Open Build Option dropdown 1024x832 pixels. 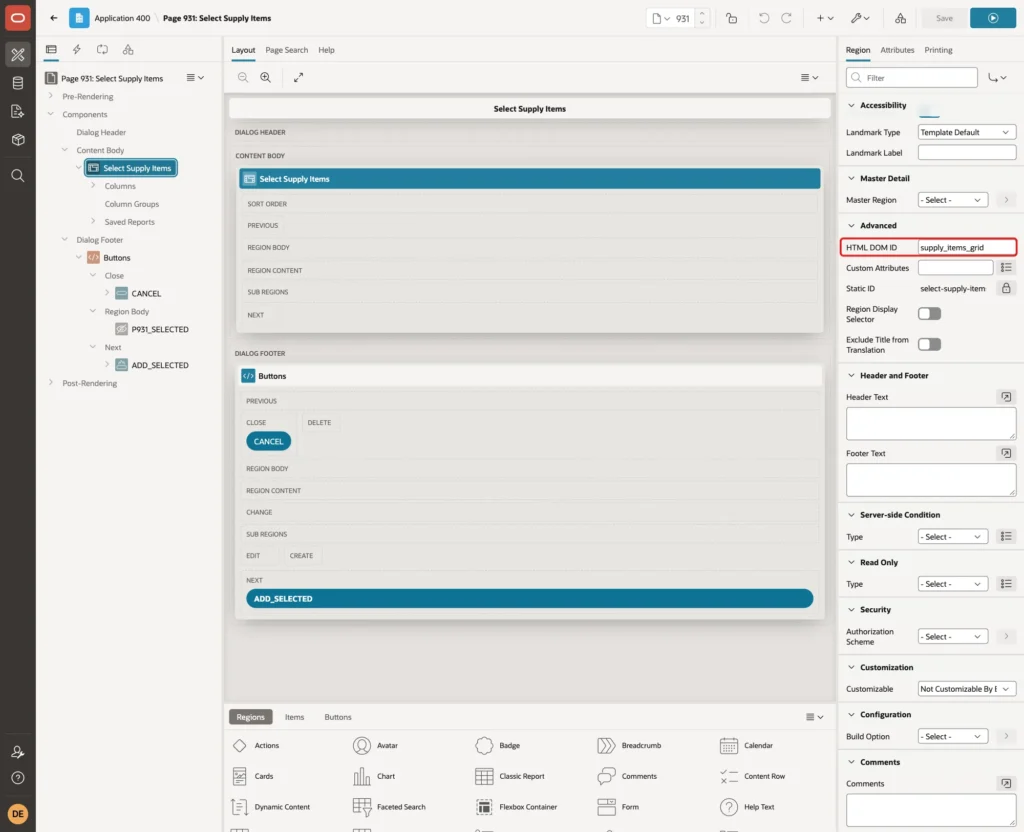click(953, 737)
